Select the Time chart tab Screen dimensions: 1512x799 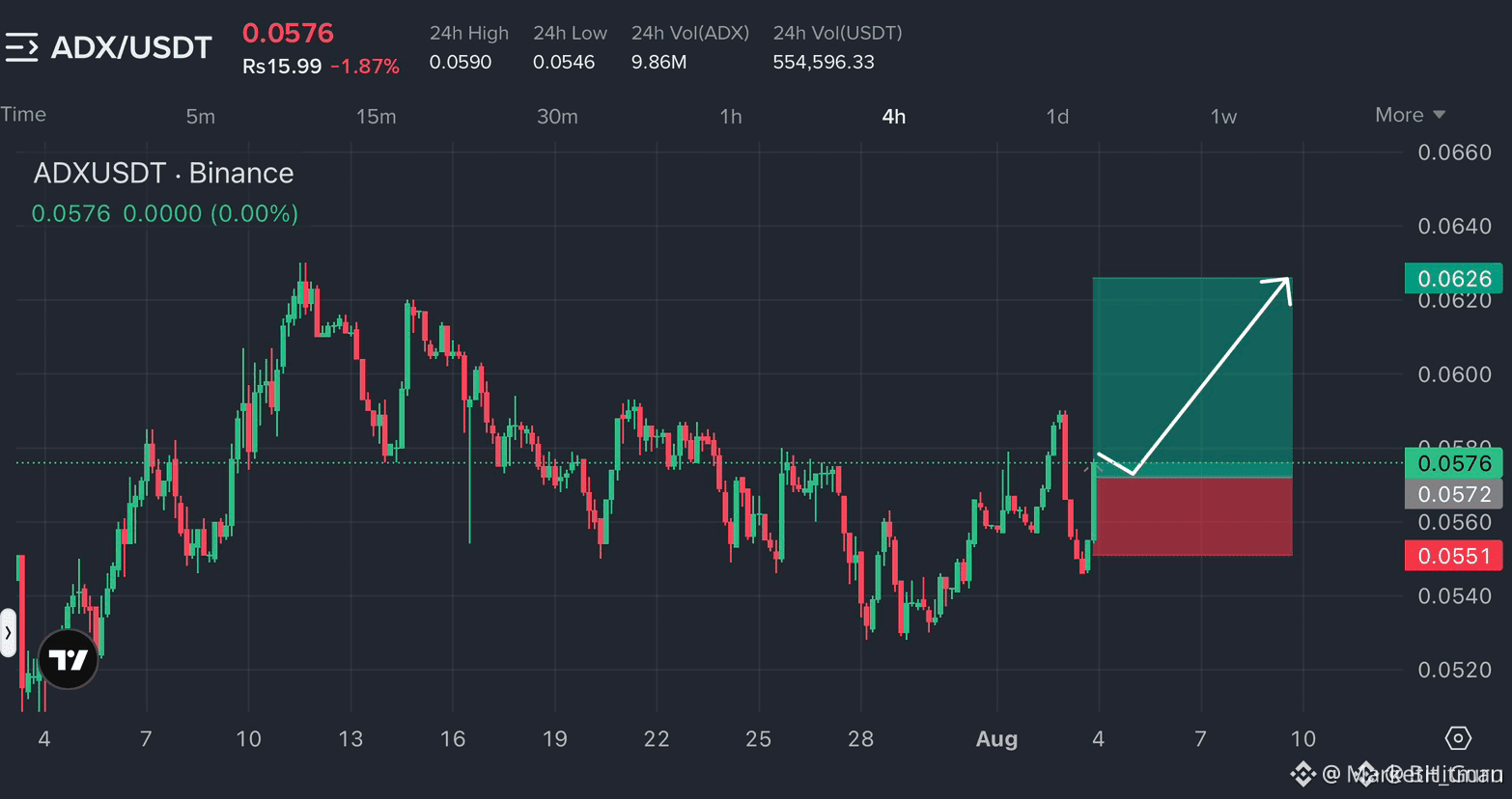23,114
